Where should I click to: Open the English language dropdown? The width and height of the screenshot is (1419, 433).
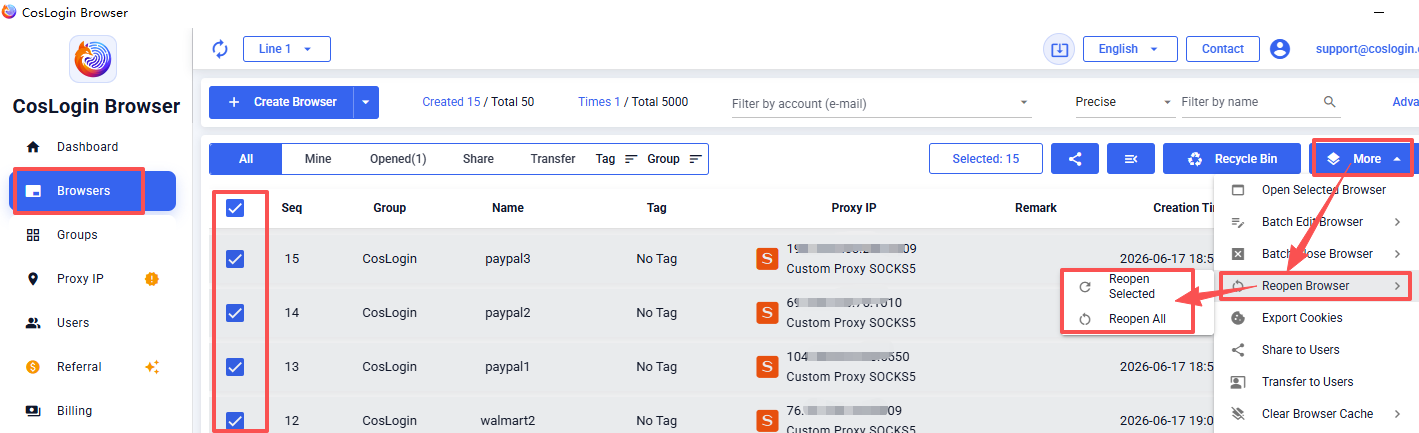(1128, 49)
